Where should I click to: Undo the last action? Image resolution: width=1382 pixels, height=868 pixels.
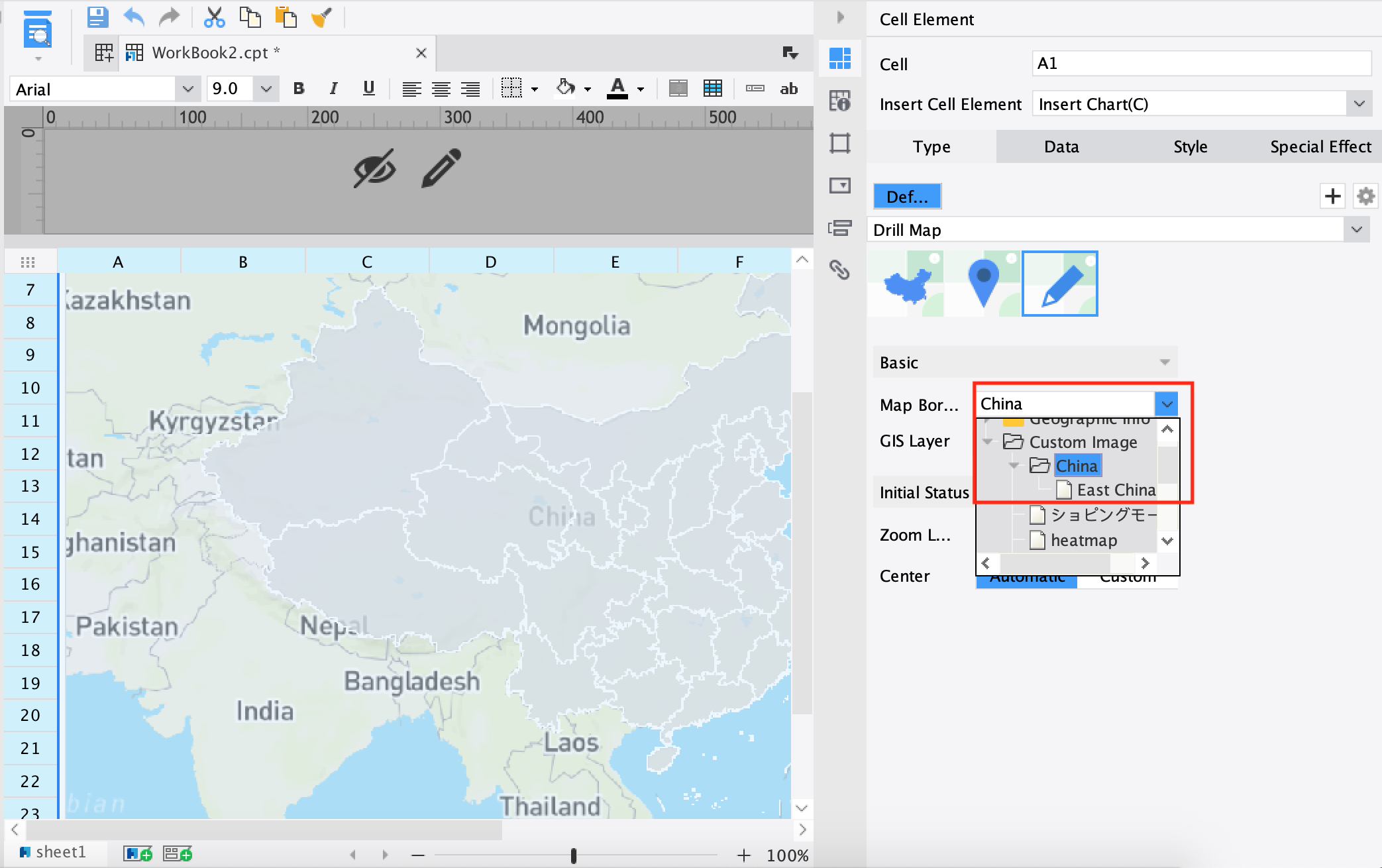[x=134, y=17]
